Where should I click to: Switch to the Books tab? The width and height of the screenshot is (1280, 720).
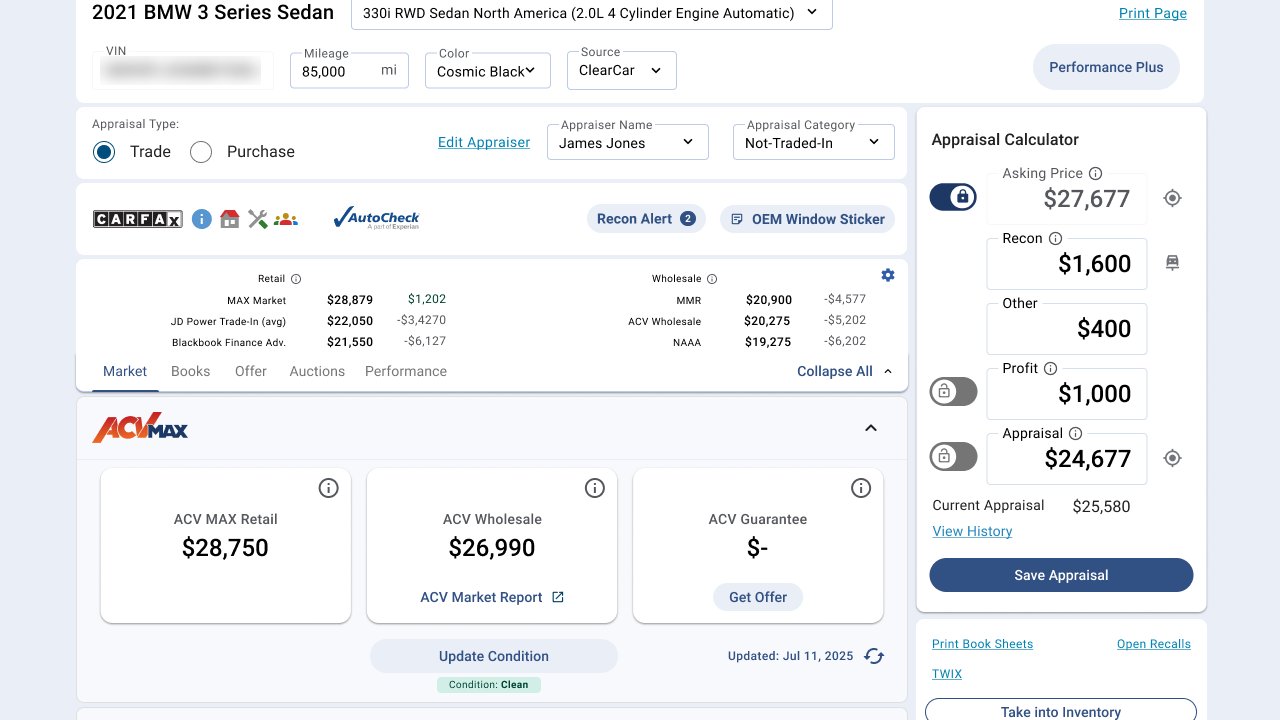(x=191, y=371)
